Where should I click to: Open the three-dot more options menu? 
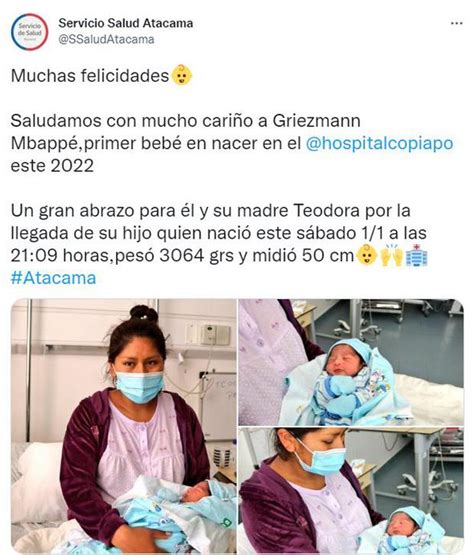[456, 24]
